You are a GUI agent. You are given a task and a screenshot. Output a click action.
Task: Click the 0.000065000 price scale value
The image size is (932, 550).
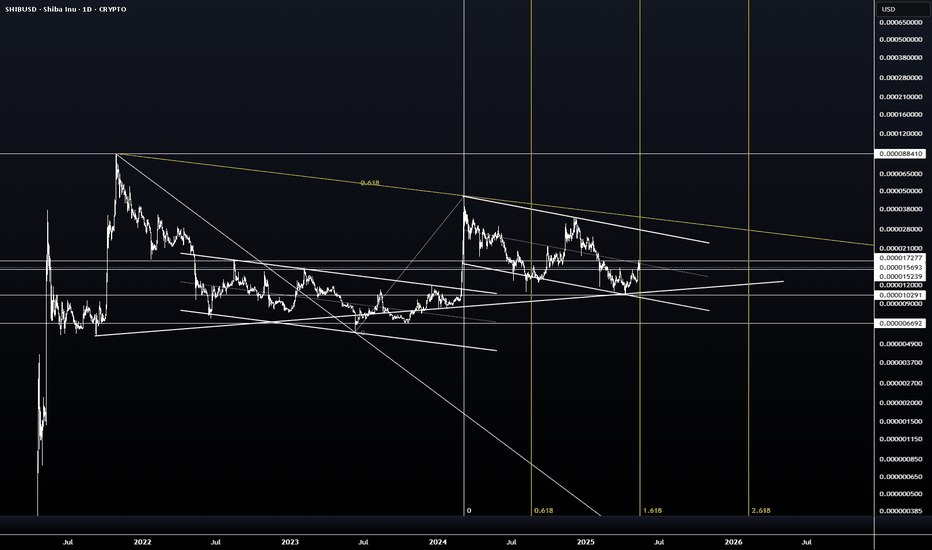pyautogui.click(x=900, y=174)
